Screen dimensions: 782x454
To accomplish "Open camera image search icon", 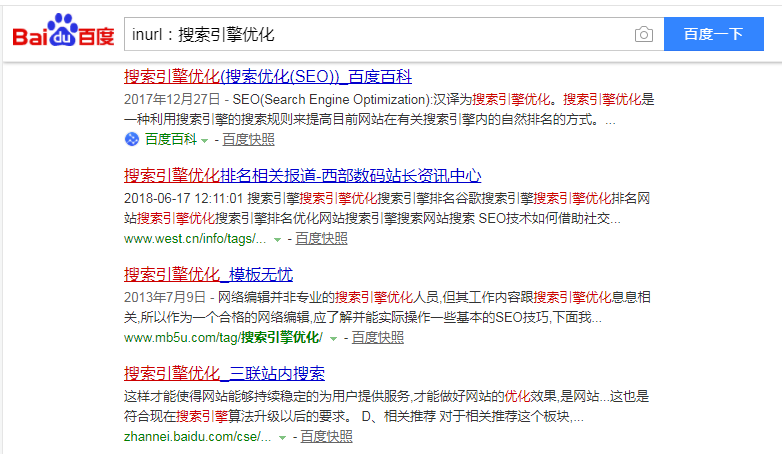I will [644, 34].
